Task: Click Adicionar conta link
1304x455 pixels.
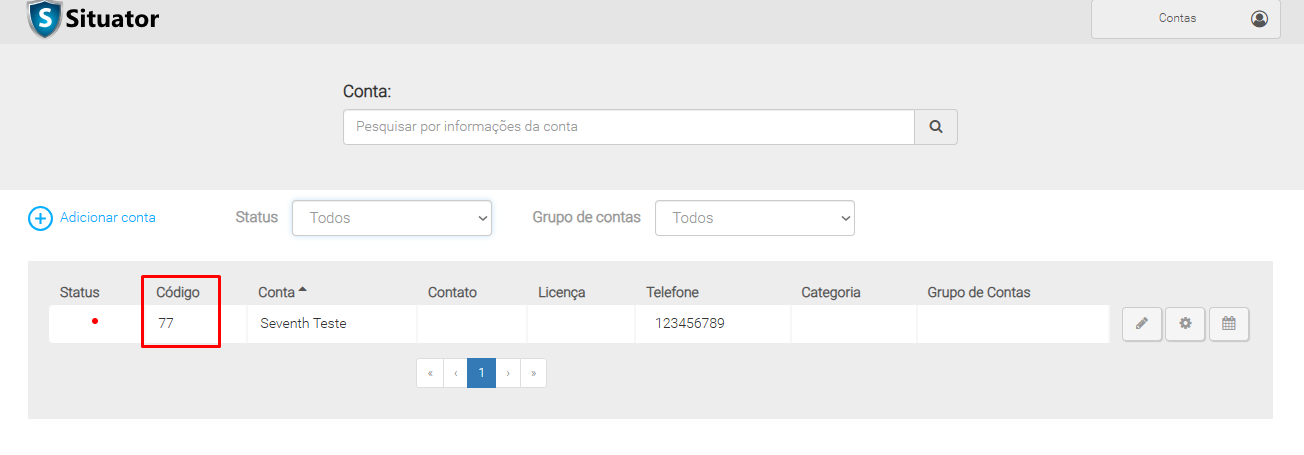Action: click(108, 217)
